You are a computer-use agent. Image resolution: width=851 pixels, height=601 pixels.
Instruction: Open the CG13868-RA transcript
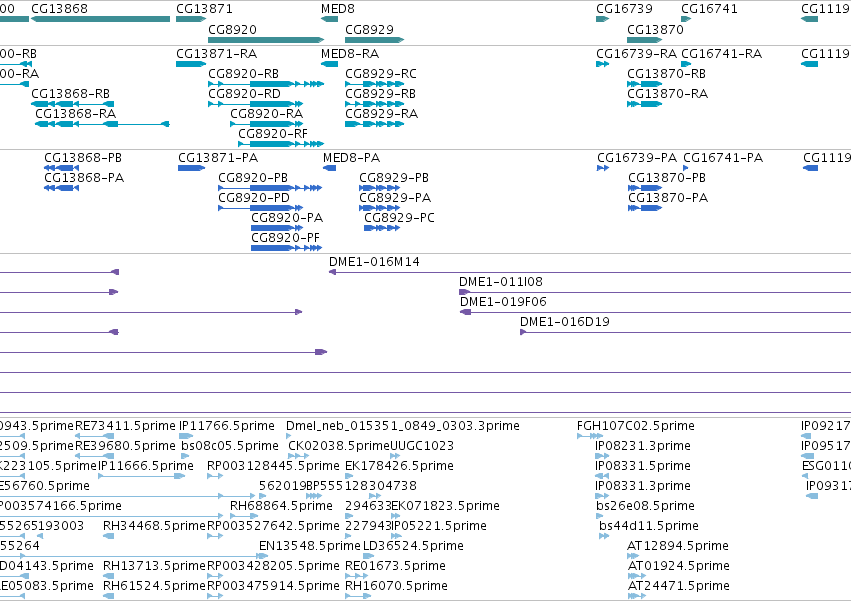pos(102,124)
